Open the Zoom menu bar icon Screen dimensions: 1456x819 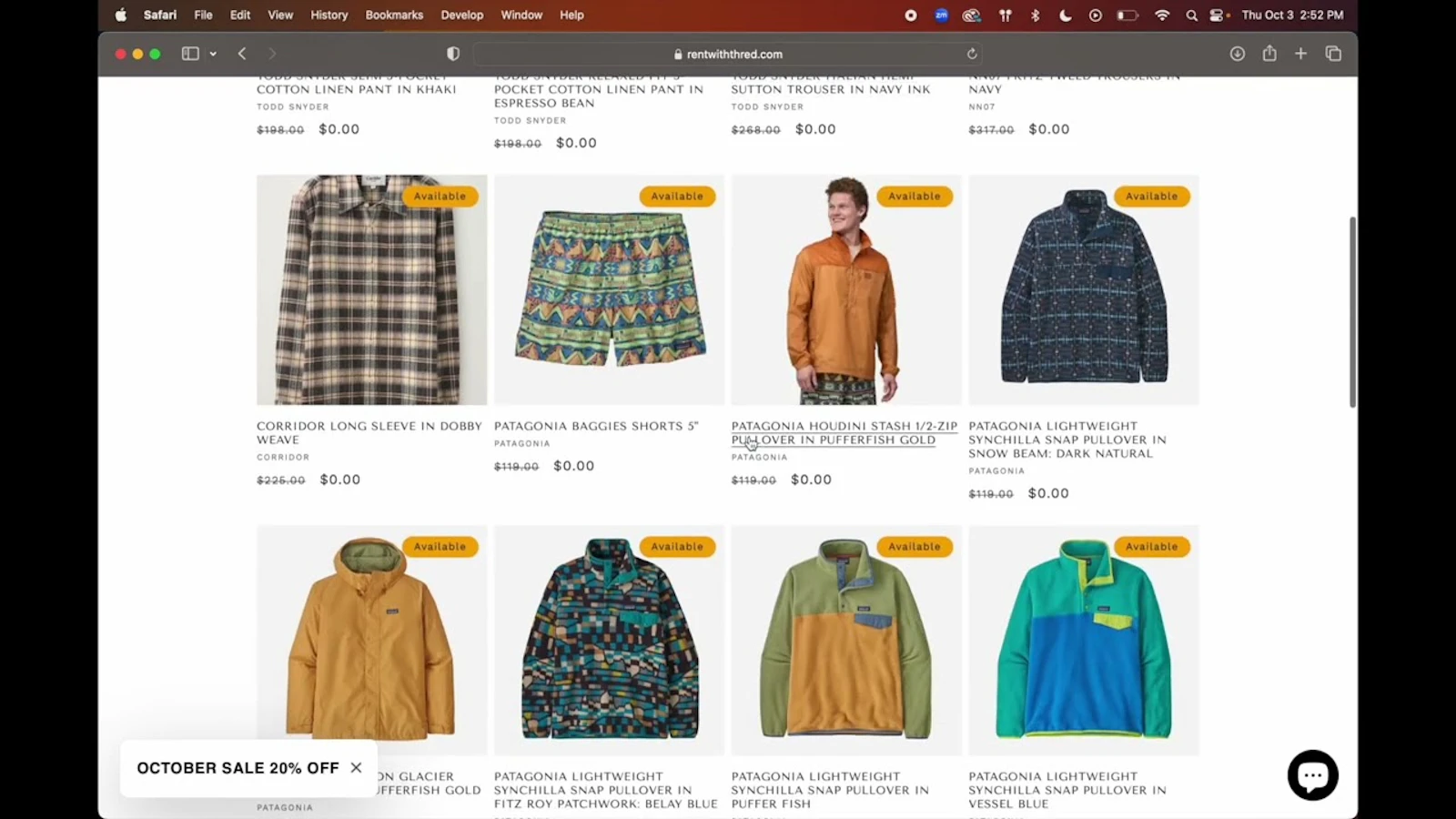[941, 15]
